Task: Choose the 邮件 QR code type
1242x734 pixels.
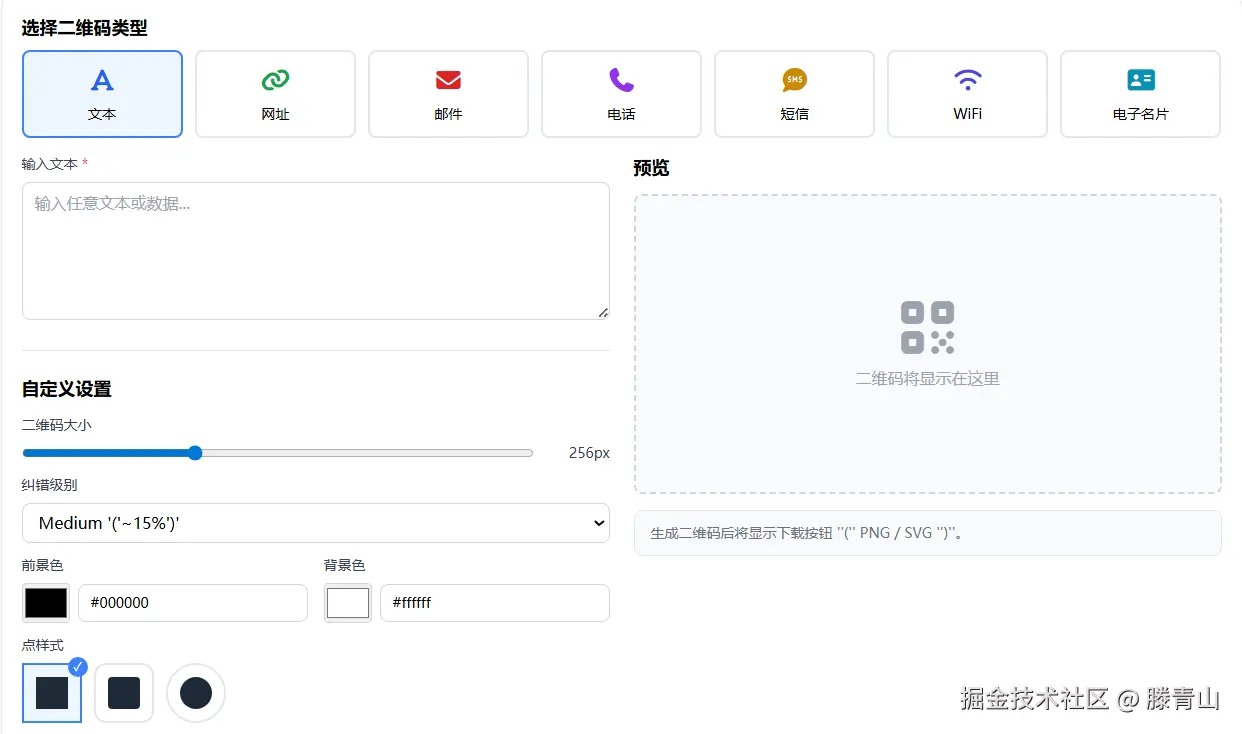Action: (x=448, y=93)
